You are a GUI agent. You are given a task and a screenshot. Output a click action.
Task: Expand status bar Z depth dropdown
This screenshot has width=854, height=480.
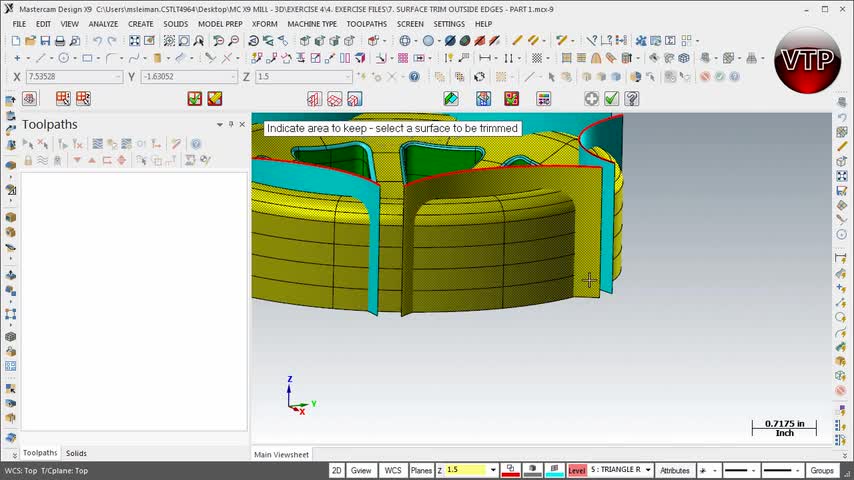(493, 470)
